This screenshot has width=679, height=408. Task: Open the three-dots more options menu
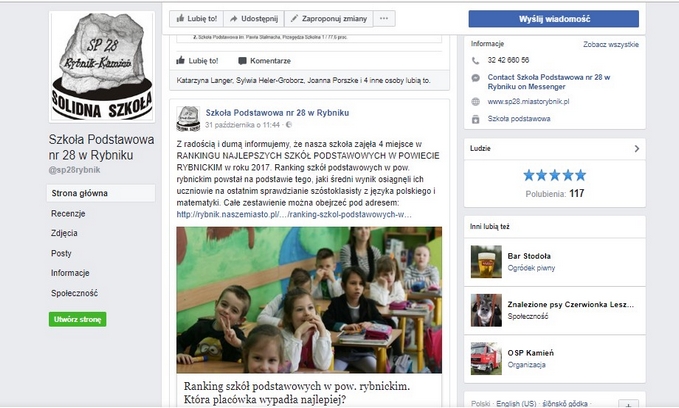coord(384,19)
